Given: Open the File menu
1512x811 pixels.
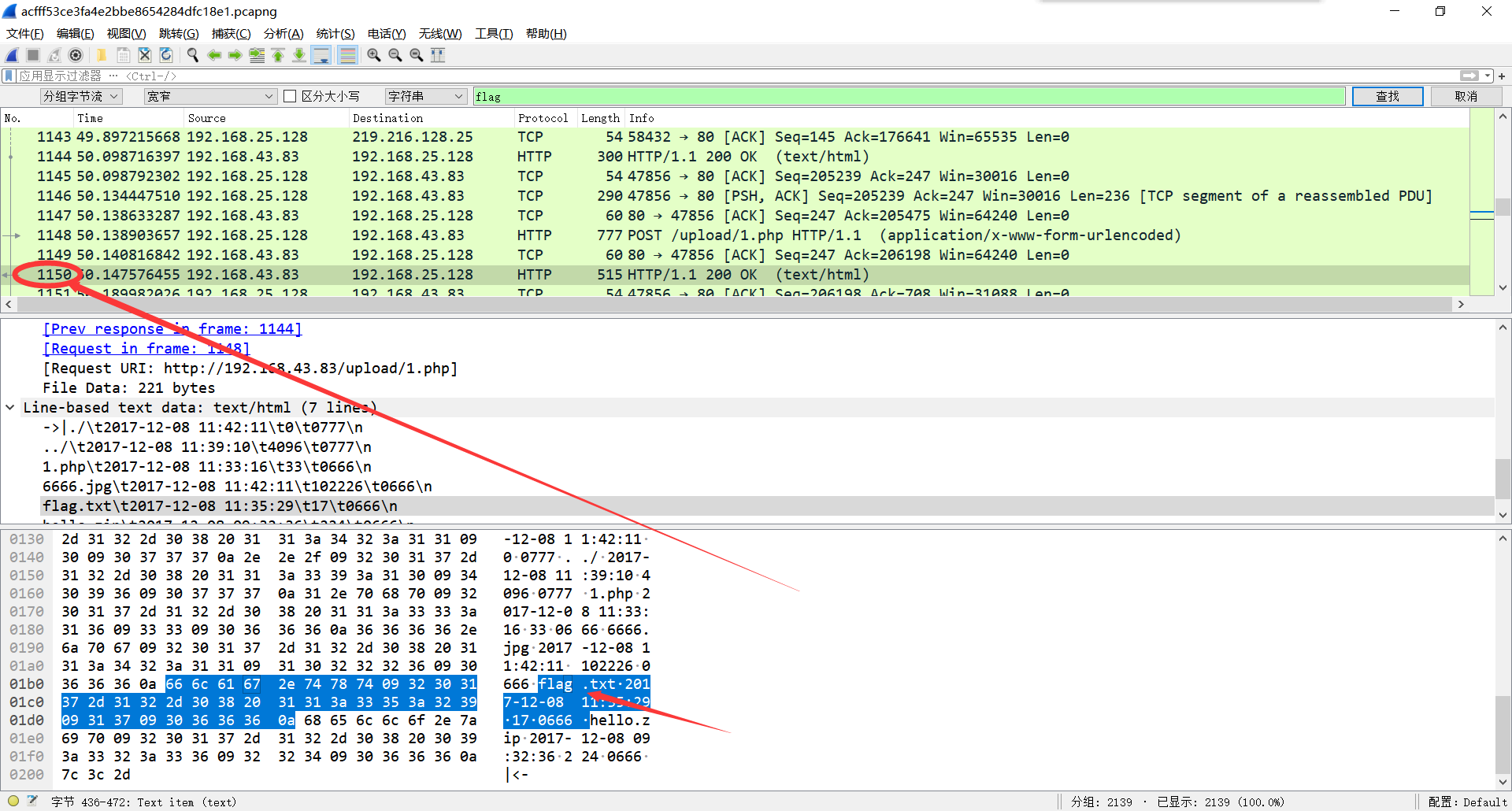Looking at the screenshot, I should click(25, 33).
